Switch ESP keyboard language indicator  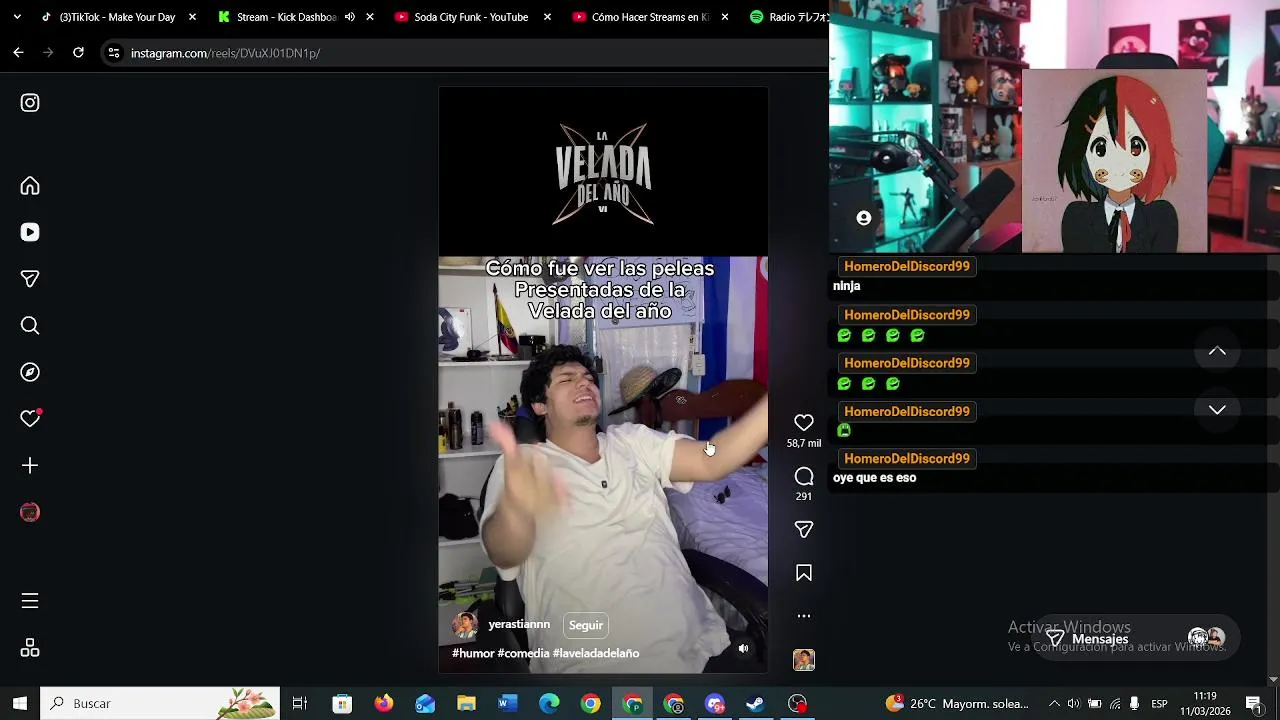tap(1159, 704)
